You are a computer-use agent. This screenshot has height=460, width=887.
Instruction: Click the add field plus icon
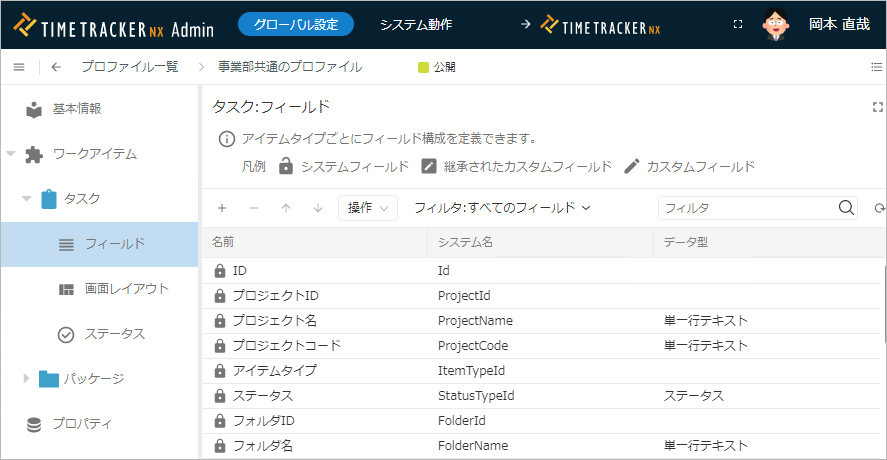(222, 208)
